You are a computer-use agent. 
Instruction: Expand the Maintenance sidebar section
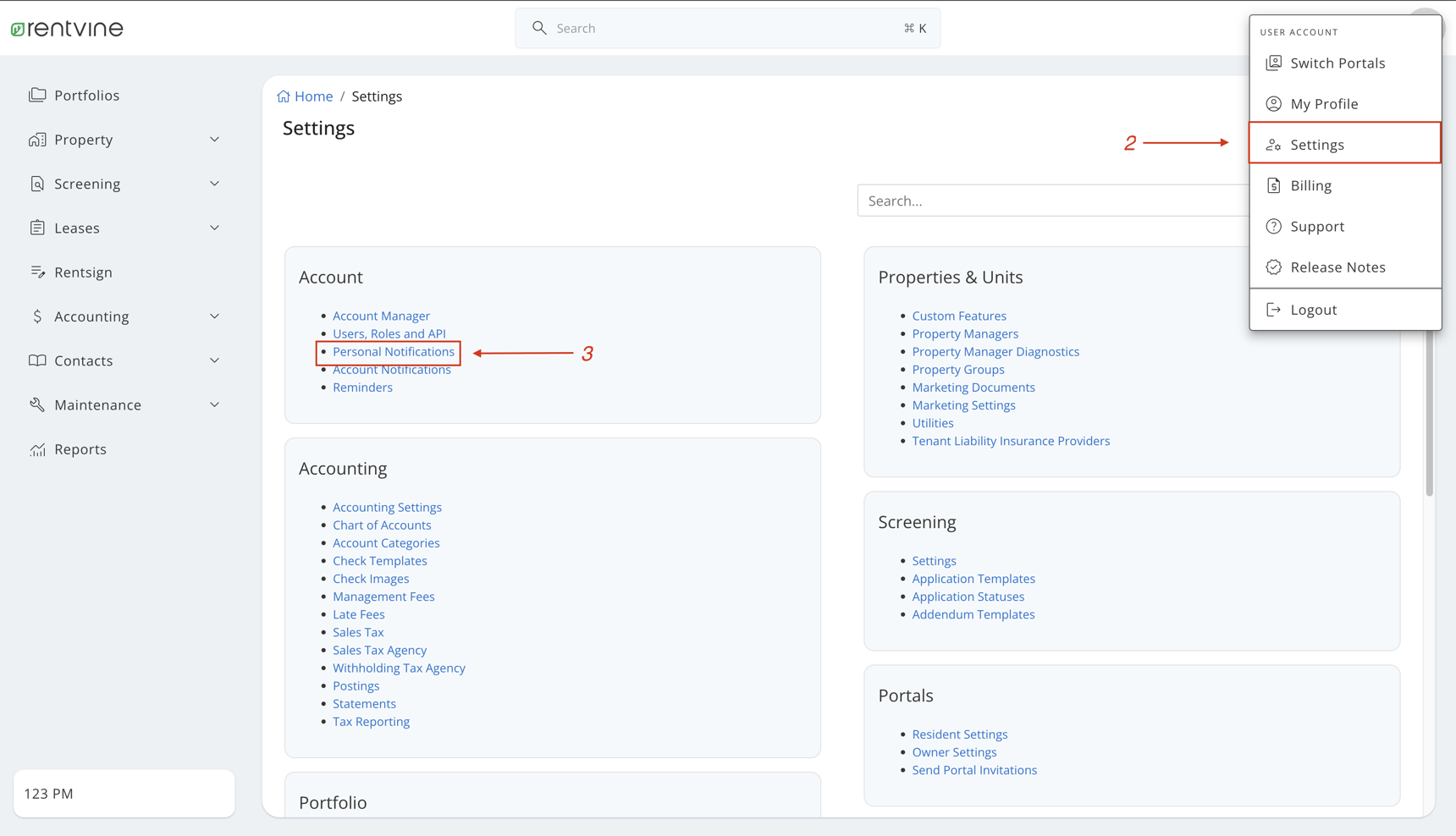pyautogui.click(x=214, y=405)
